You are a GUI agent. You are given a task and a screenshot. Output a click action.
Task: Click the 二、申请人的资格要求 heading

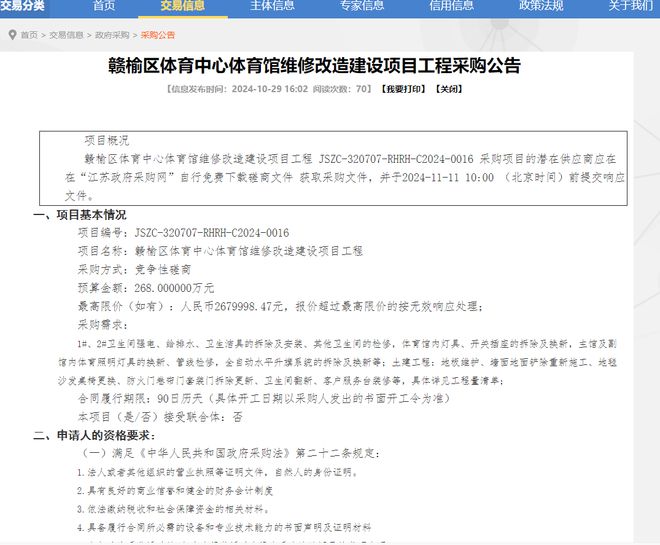95,436
